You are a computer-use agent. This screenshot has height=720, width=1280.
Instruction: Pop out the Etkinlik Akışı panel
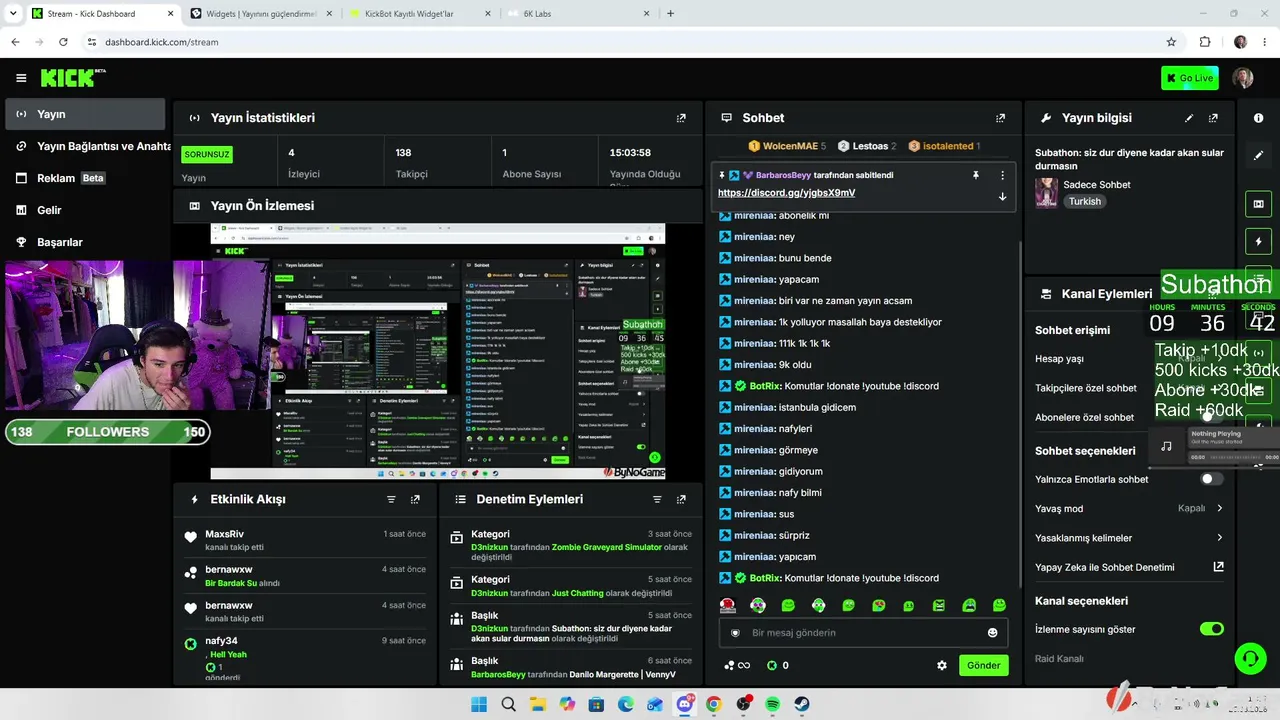415,499
